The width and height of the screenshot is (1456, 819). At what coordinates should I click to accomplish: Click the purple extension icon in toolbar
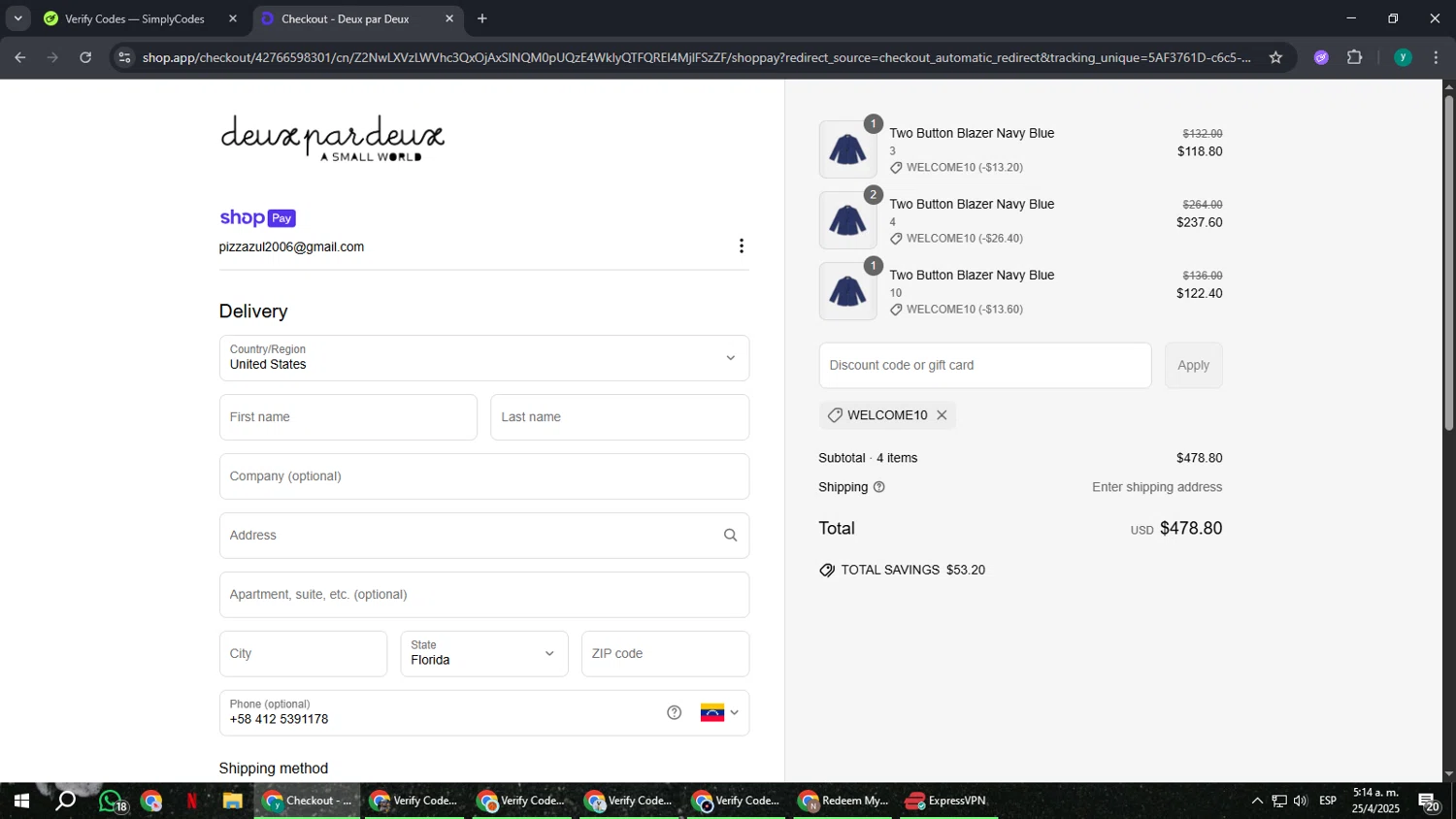coord(1321,57)
